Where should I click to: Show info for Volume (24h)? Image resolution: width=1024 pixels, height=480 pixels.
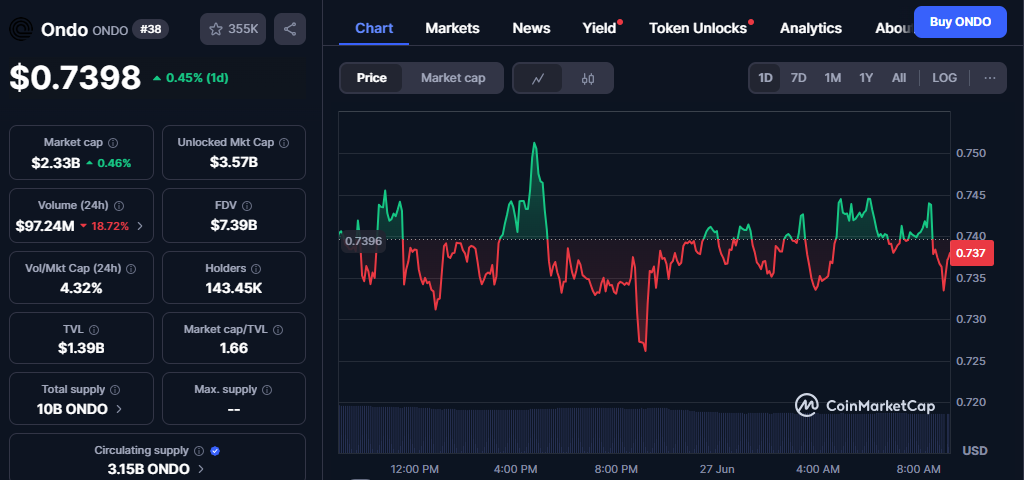tap(119, 206)
